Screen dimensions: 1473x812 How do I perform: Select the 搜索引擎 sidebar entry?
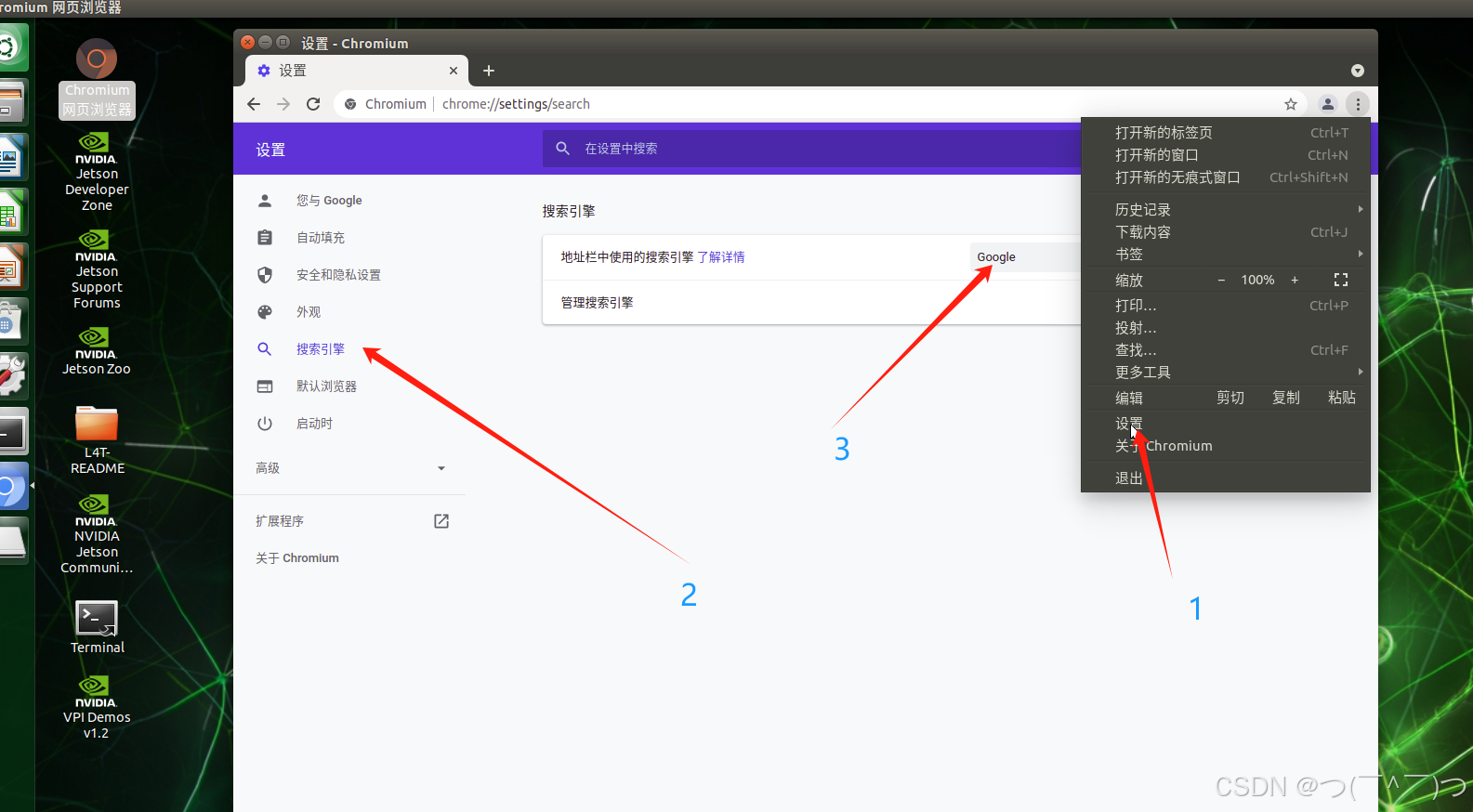click(321, 349)
